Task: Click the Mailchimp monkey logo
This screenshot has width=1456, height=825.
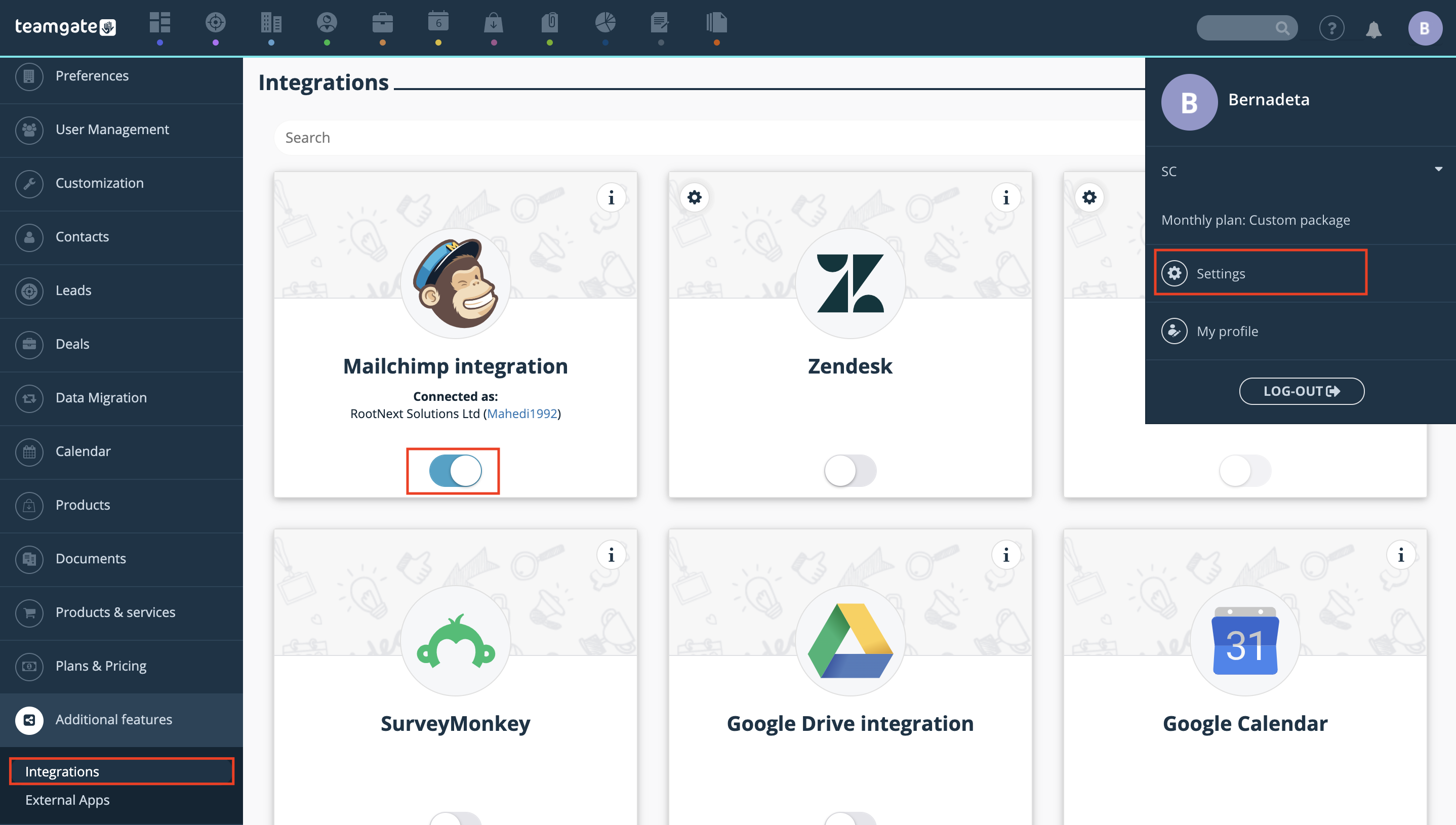Action: [455, 283]
